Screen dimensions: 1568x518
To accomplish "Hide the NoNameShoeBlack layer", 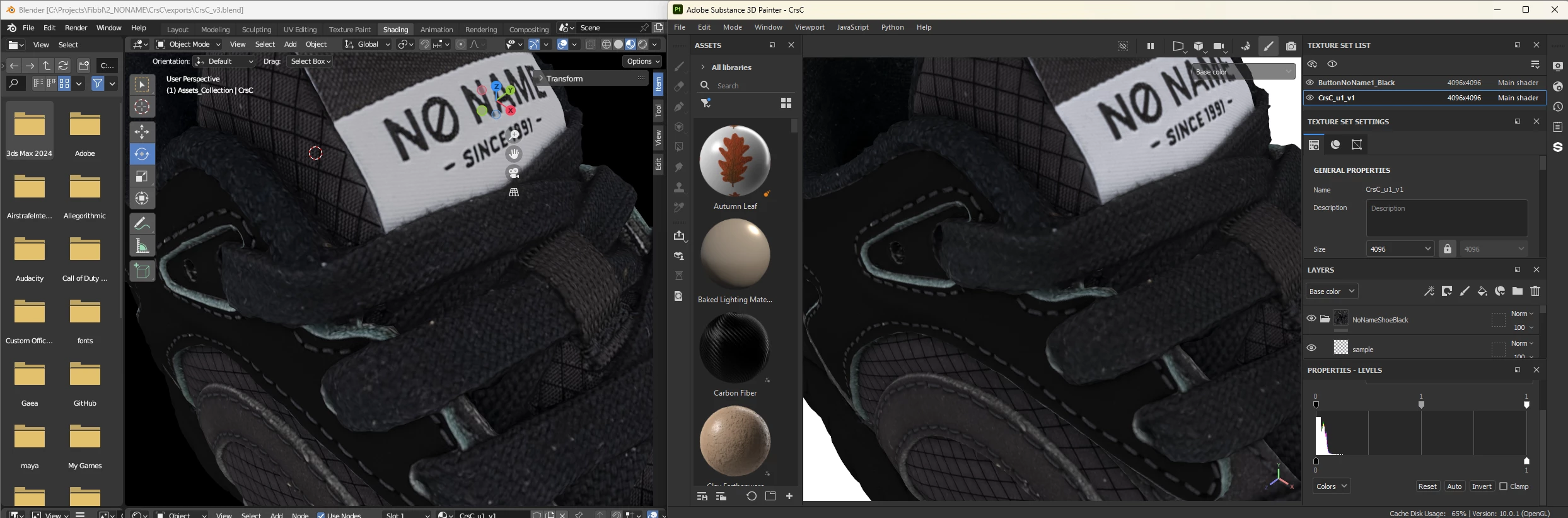I will coord(1311,319).
